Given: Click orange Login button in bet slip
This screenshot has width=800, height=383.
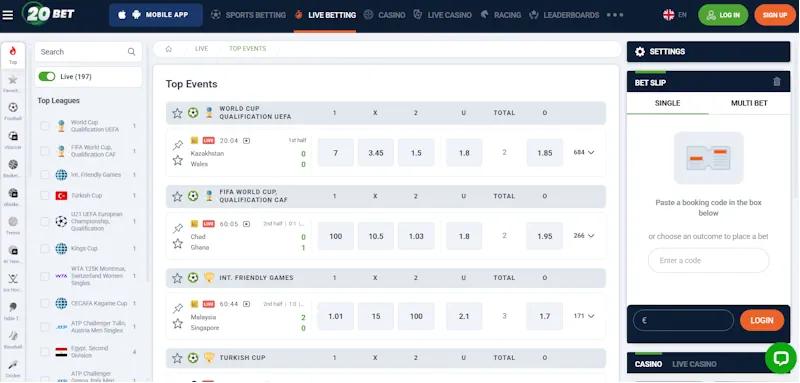Looking at the screenshot, I should pyautogui.click(x=762, y=320).
